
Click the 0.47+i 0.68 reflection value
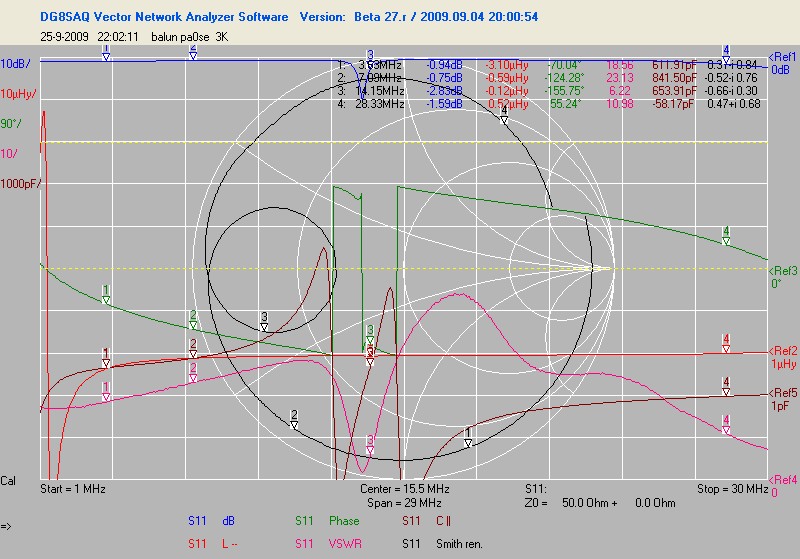734,104
